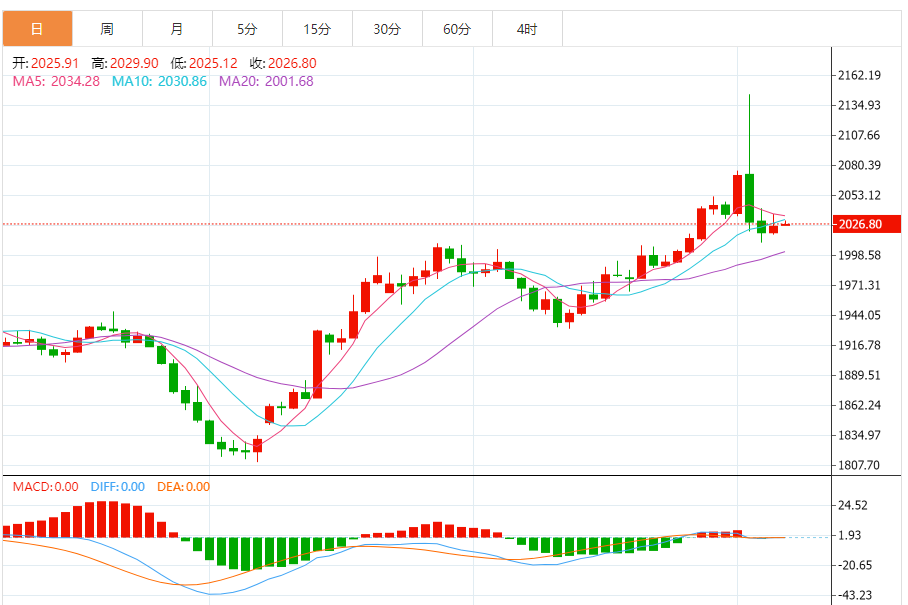This screenshot has height=605, width=908.
Task: Click the 开: 2025.91 open price
Action: pos(46,63)
